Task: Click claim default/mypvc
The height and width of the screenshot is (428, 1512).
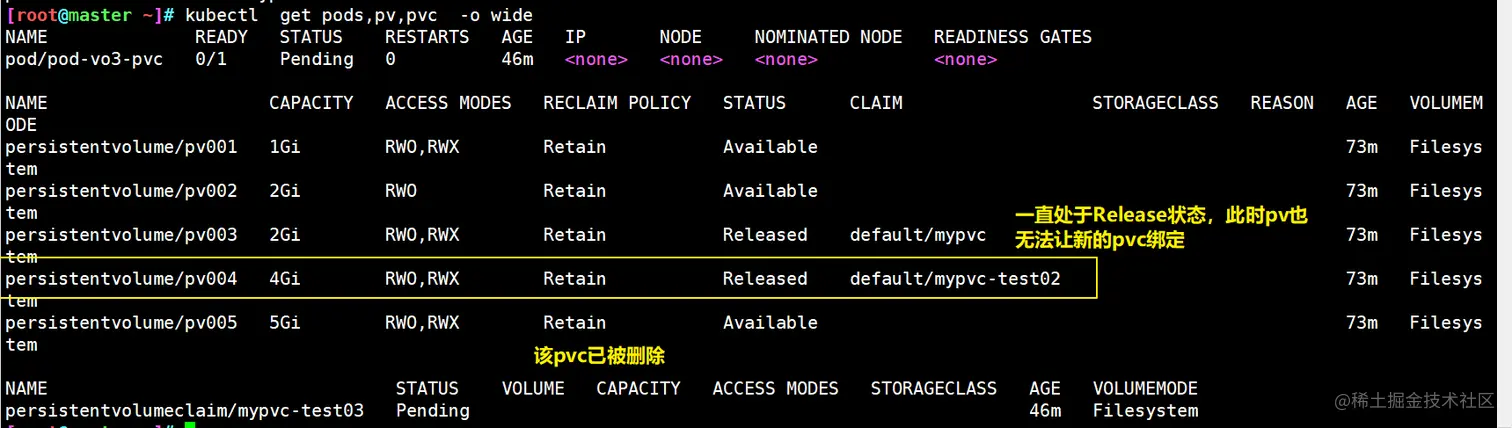Action: [918, 235]
